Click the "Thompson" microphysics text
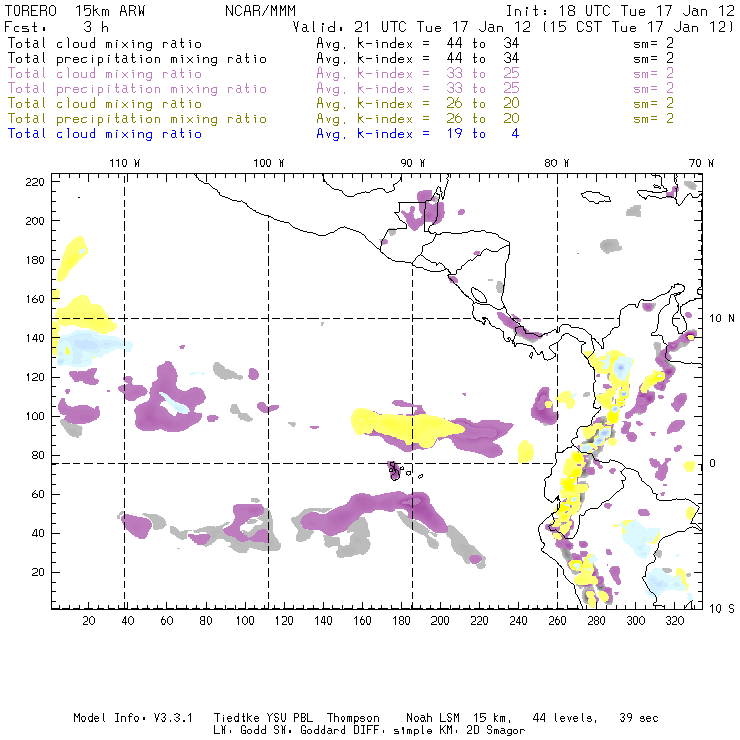 (353, 718)
